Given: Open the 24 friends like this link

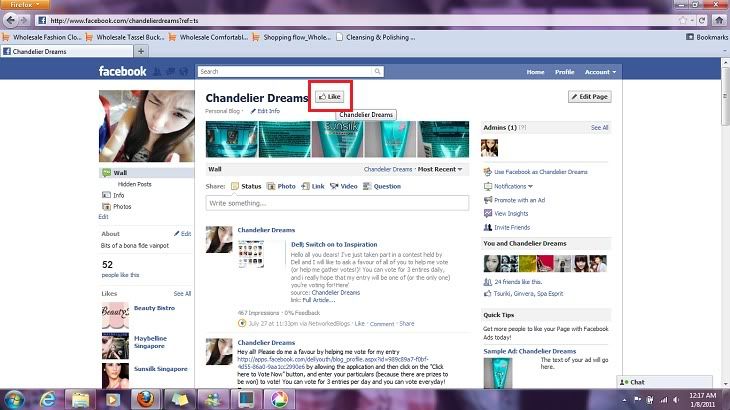Looking at the screenshot, I should tap(518, 282).
